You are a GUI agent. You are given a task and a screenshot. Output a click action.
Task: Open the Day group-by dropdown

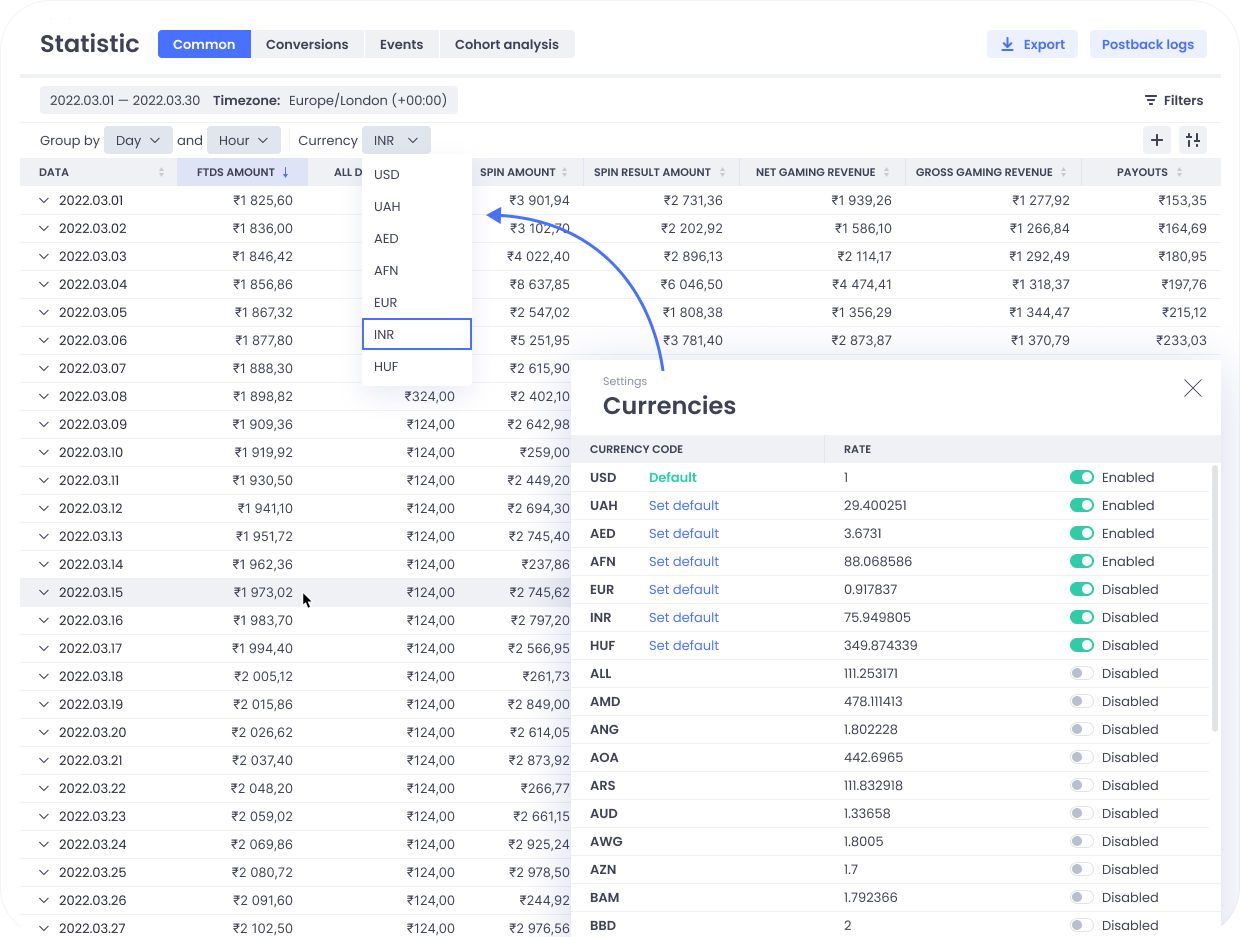point(138,141)
